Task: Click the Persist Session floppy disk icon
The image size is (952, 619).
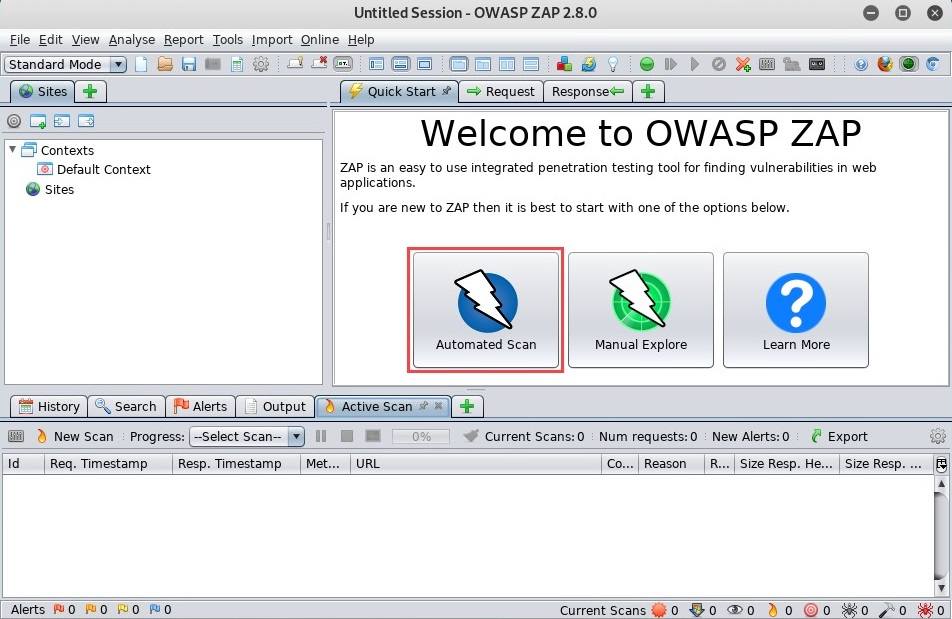Action: pyautogui.click(x=189, y=64)
